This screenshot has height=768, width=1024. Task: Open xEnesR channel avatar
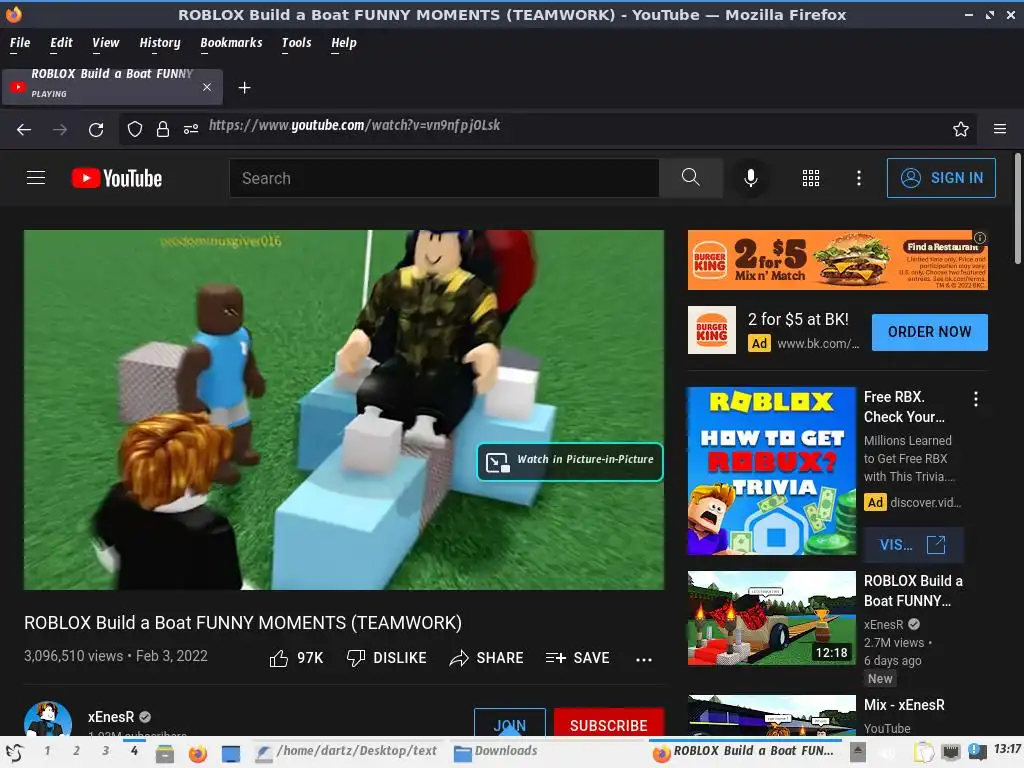[x=48, y=719]
